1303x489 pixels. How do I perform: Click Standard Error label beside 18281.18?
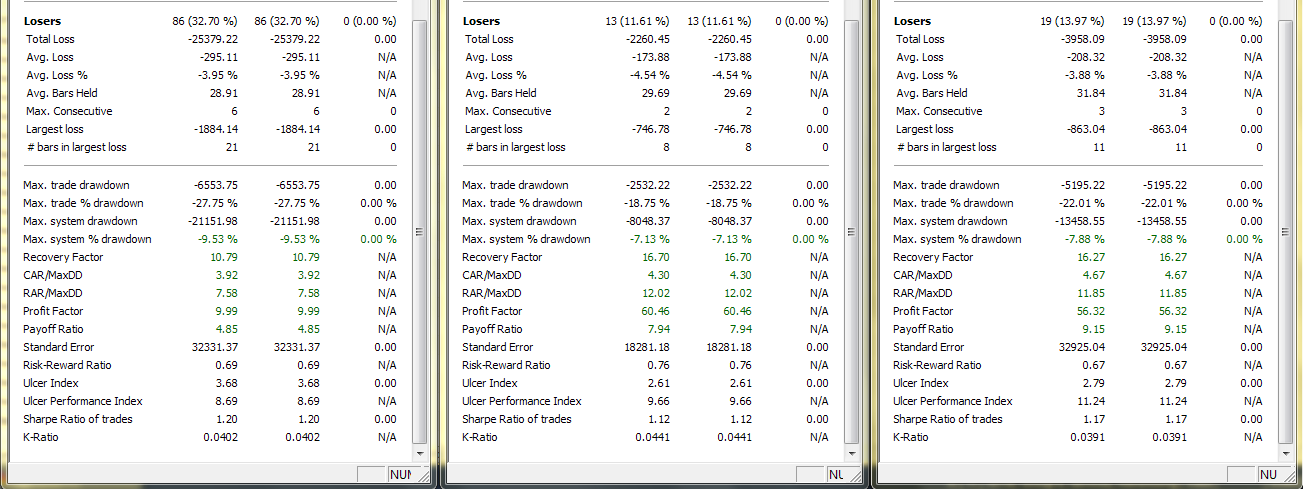498,347
